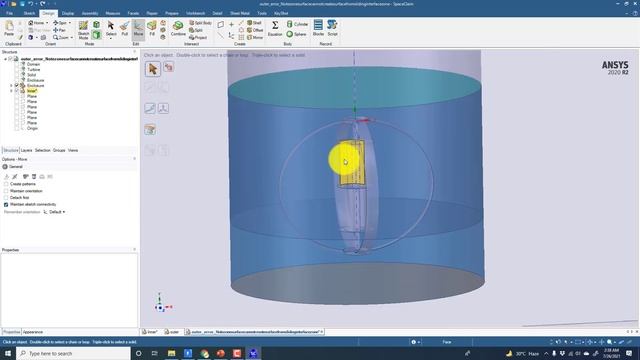Enable Detach first option
640x360 pixels.
coord(6,198)
